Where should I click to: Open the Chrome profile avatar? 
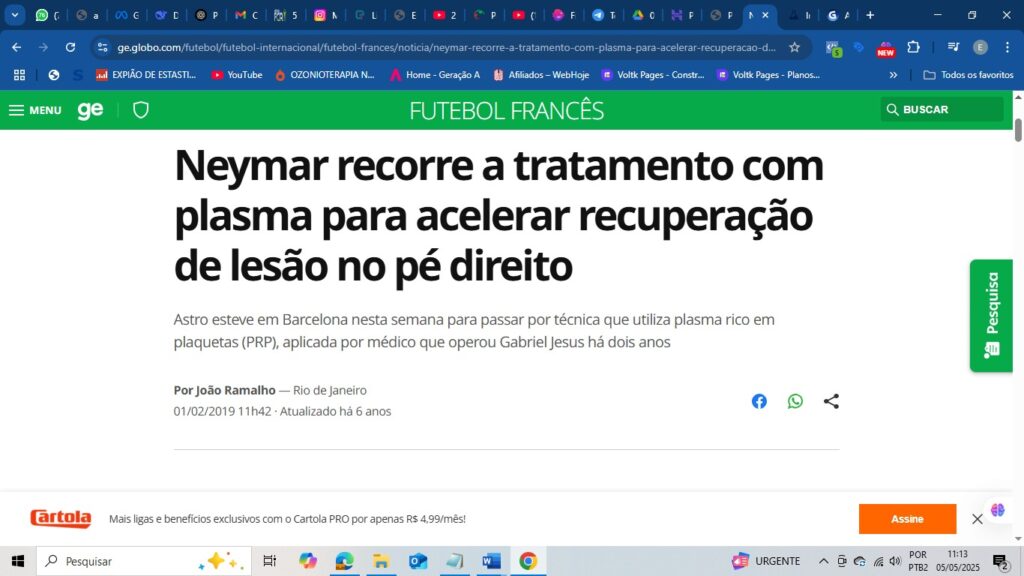(980, 47)
